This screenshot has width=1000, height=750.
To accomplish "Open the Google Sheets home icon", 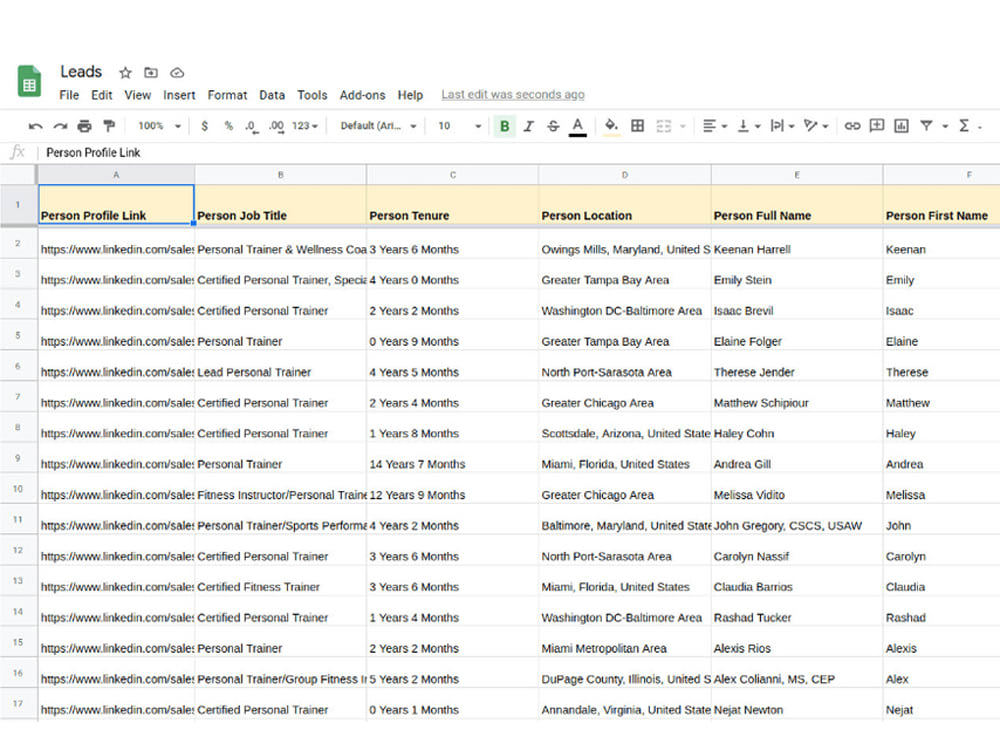I will pyautogui.click(x=29, y=81).
